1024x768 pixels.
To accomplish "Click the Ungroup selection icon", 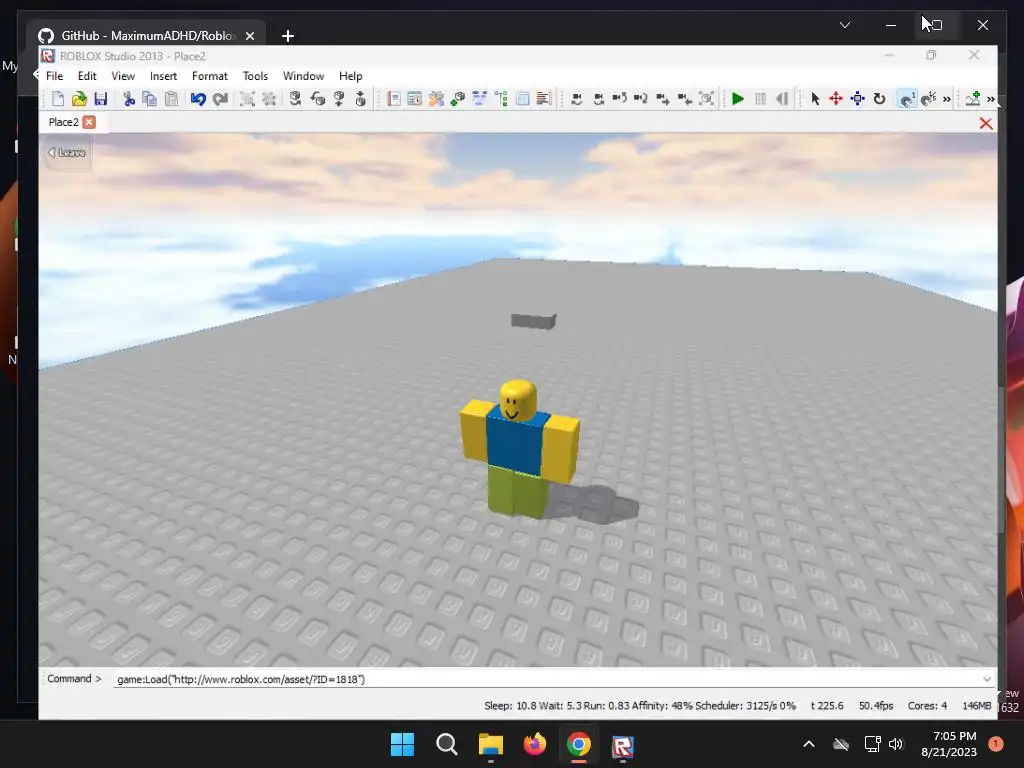I will [268, 99].
